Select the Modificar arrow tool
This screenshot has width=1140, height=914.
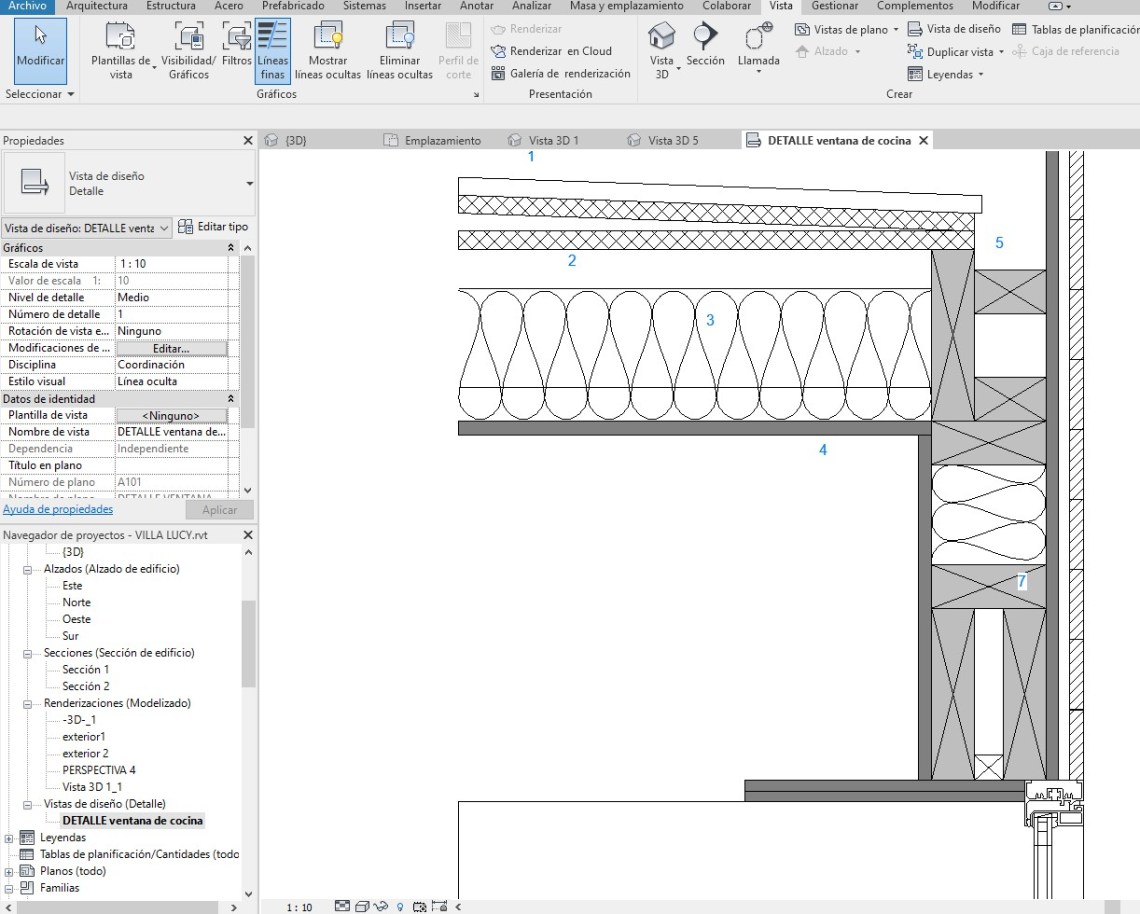[40, 47]
